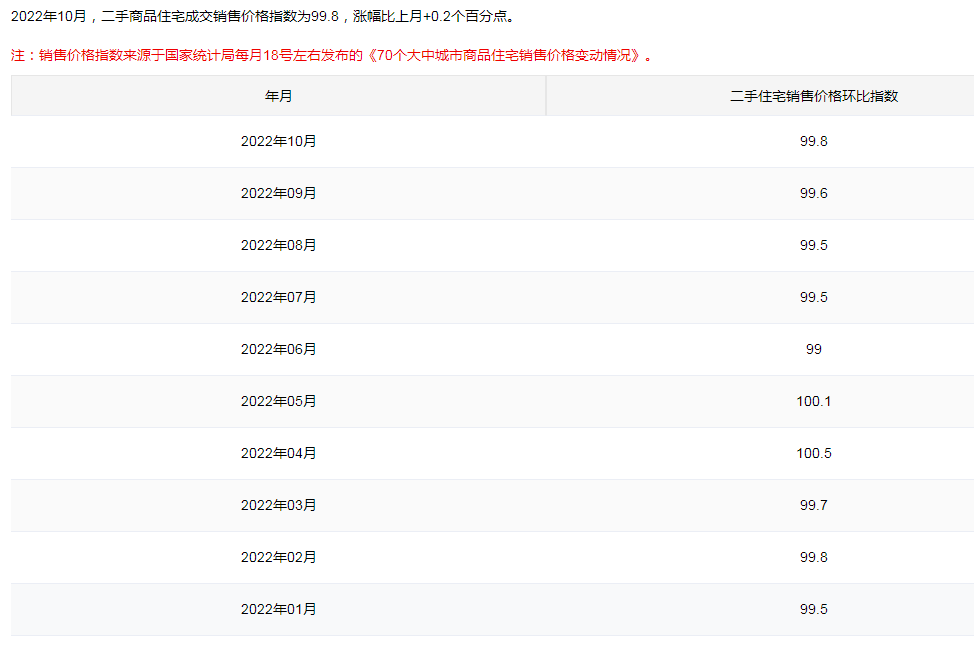Viewport: 974px width, 650px height.
Task: Click the 2022年02月 date cell
Action: pyautogui.click(x=278, y=557)
